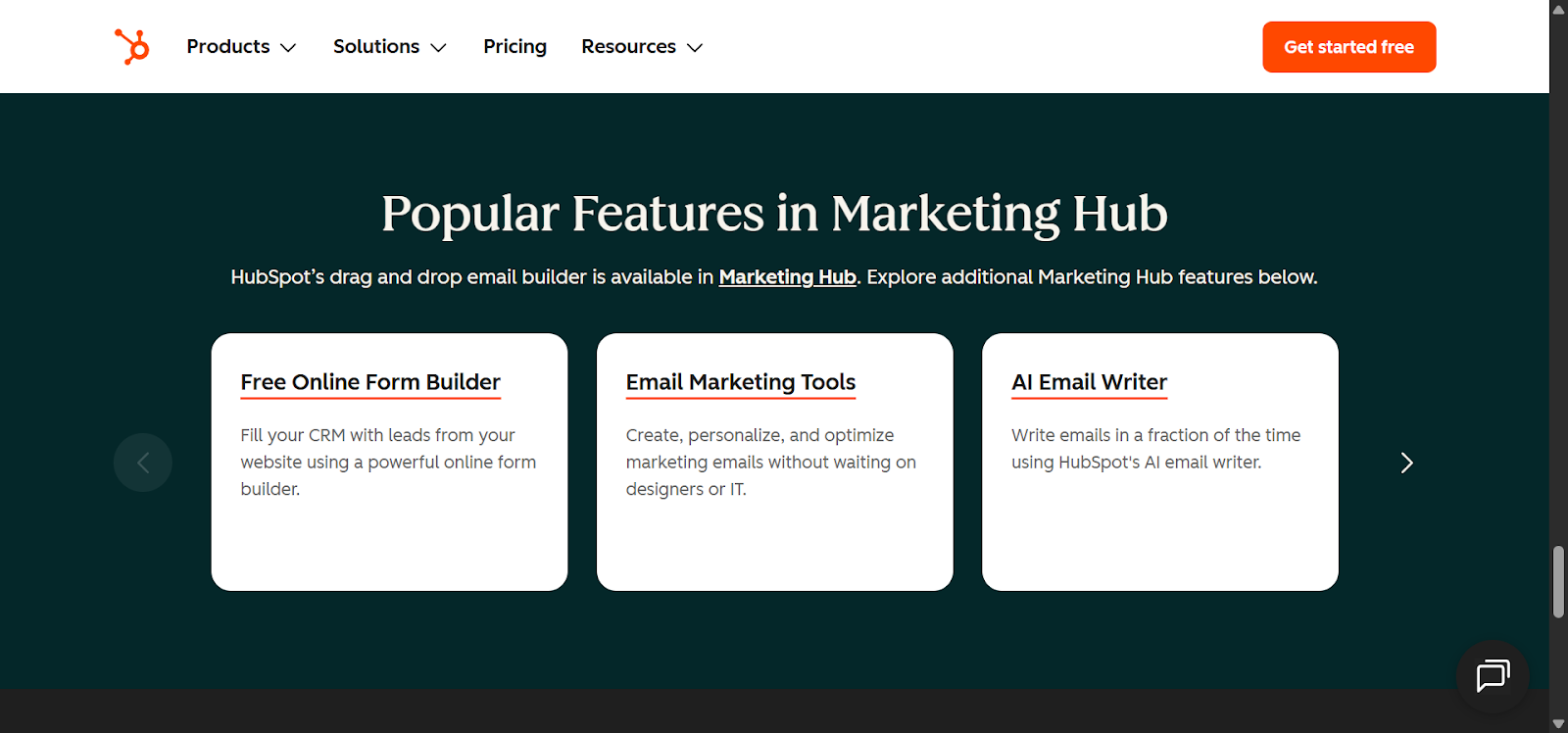Go back using the carousel left arrow

click(143, 463)
